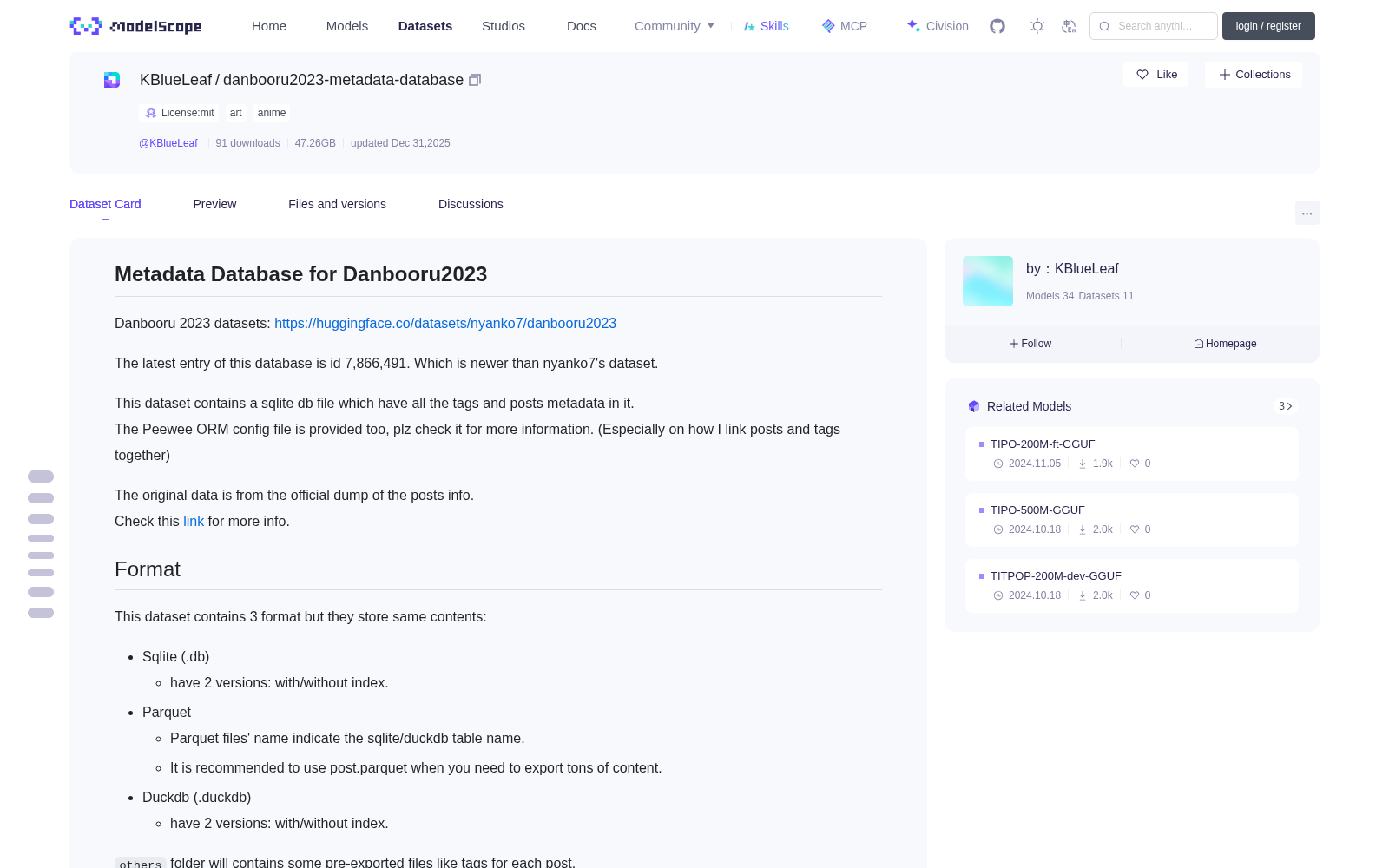Switch to the Discussions tab
Screen dimensions: 1389x868
(x=471, y=204)
